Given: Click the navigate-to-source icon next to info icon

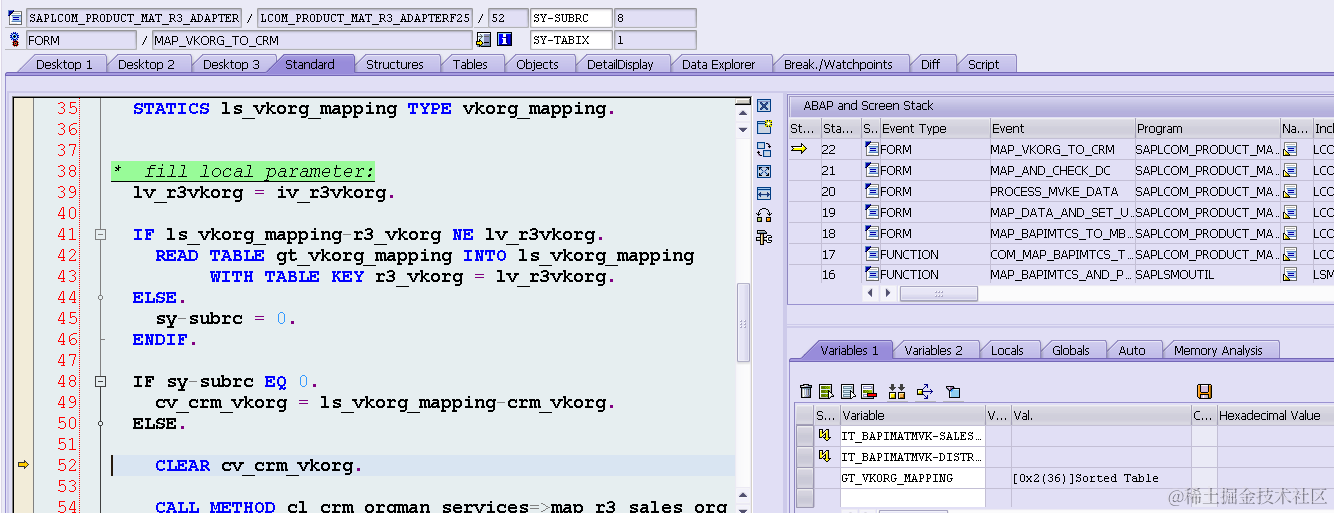Looking at the screenshot, I should coord(484,40).
